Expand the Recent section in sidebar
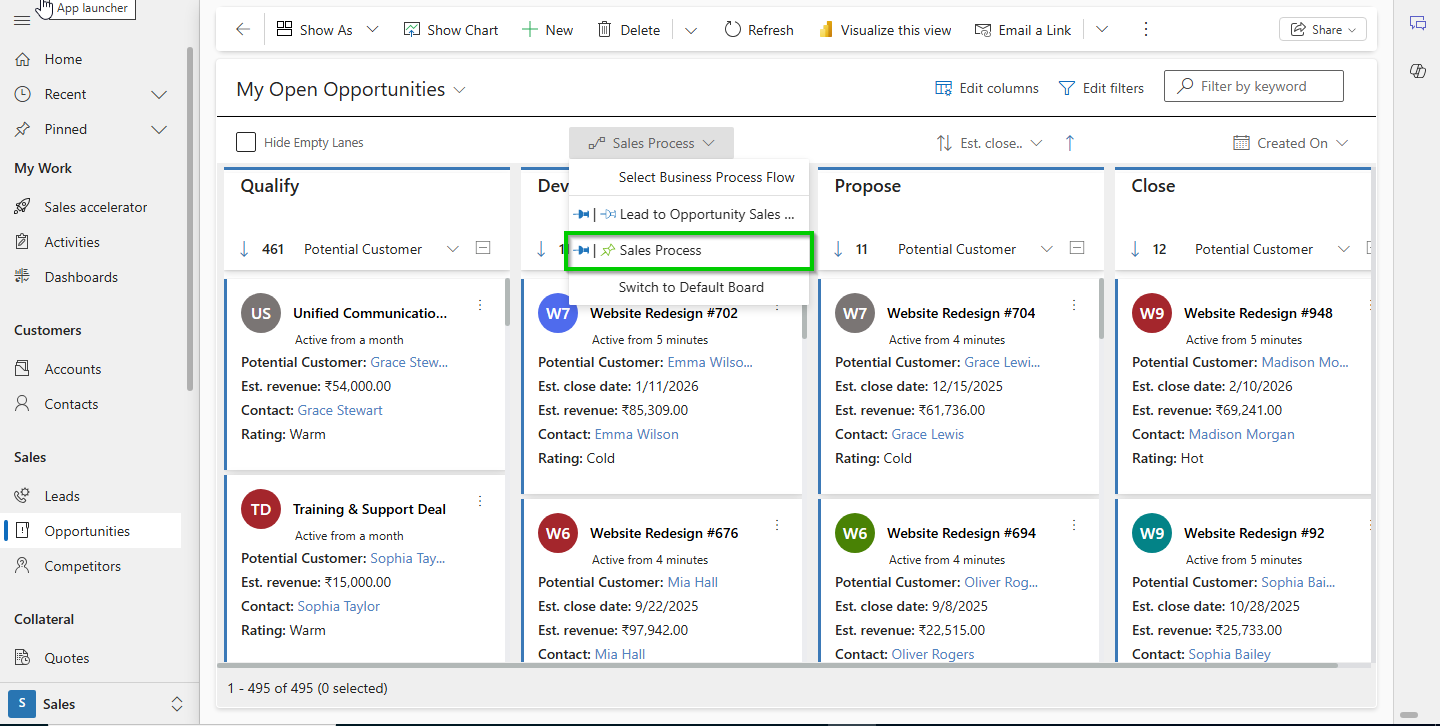 click(x=158, y=94)
